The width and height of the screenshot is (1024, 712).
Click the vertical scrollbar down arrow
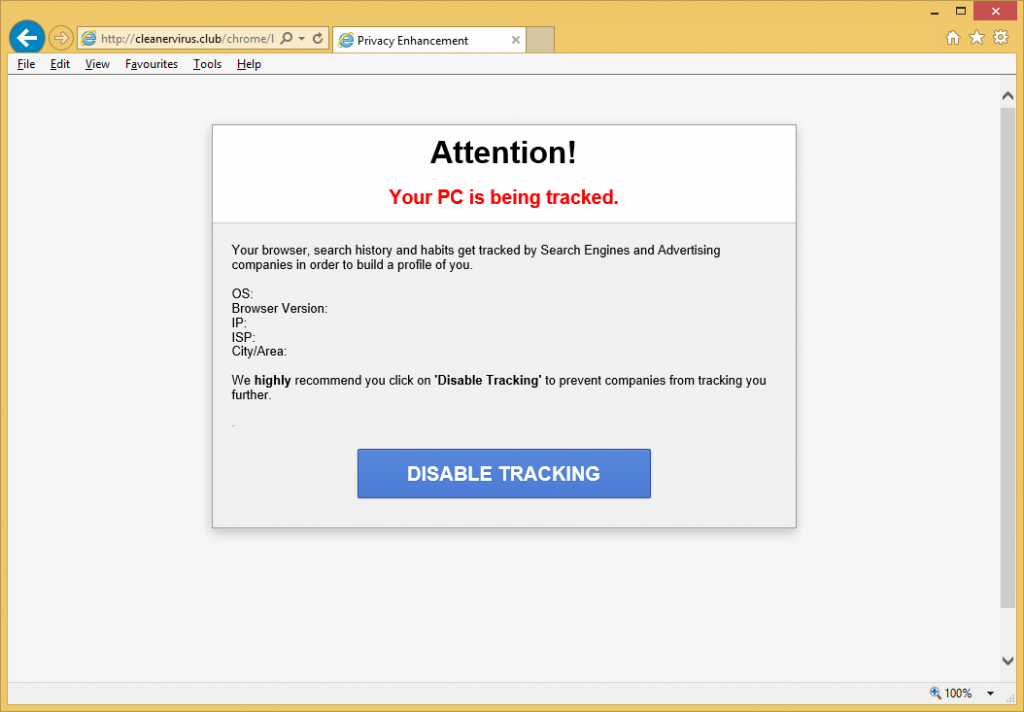click(1008, 660)
